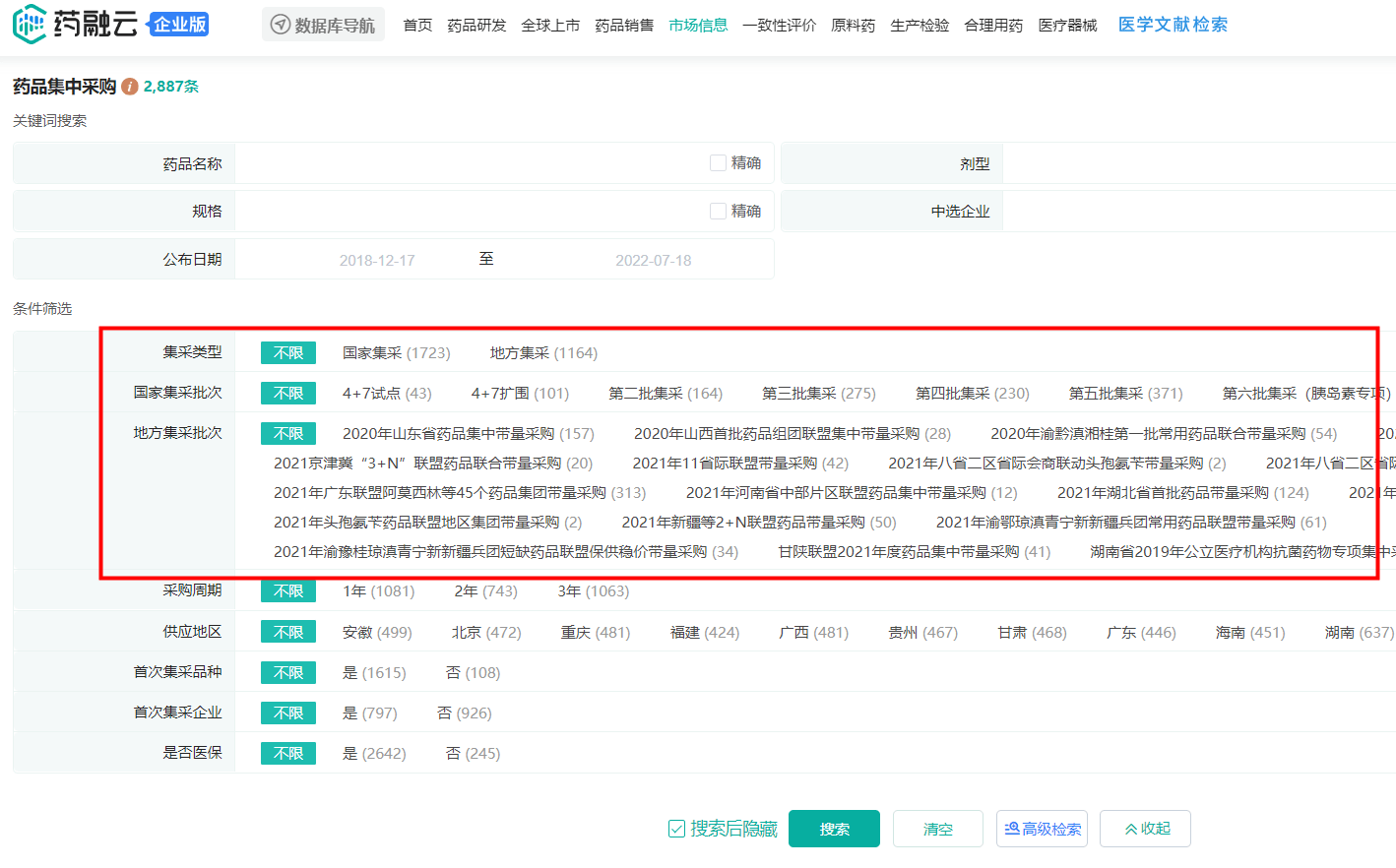Focus the 规格 input field
This screenshot has width=1396, height=868.
point(471,211)
